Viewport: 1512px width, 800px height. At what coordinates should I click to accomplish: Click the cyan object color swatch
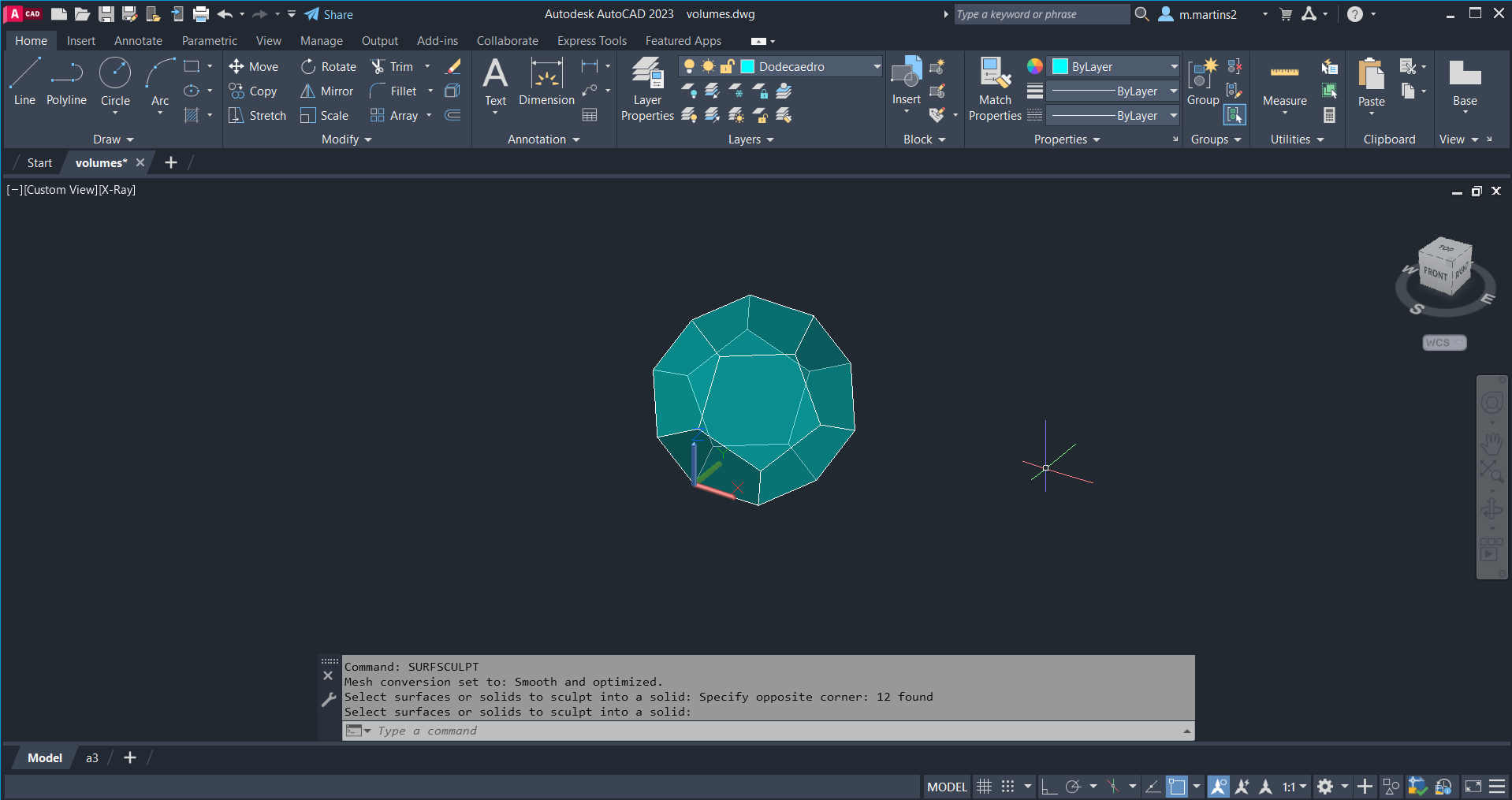pyautogui.click(x=1060, y=67)
